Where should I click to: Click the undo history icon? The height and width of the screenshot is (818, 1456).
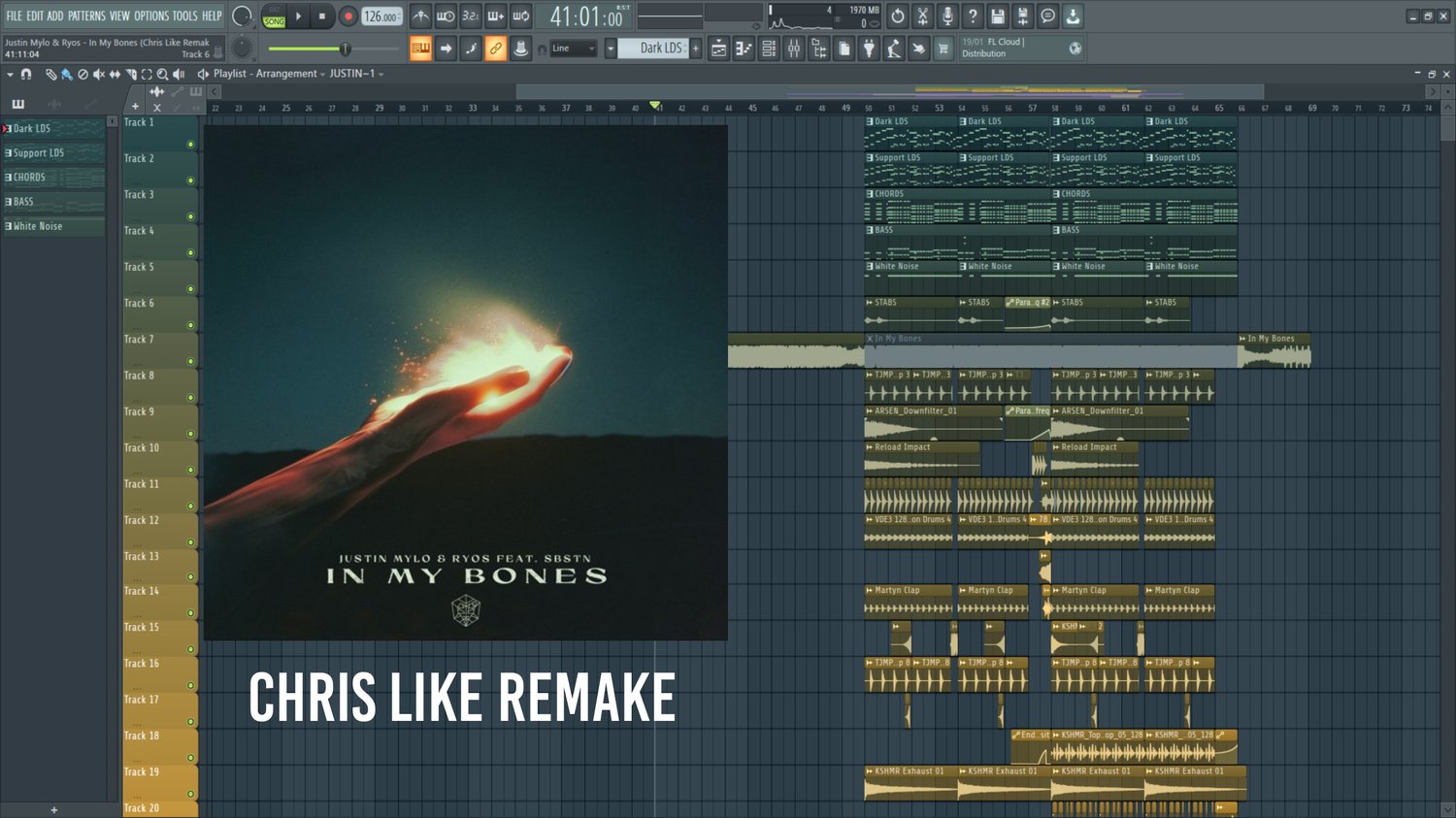[898, 16]
